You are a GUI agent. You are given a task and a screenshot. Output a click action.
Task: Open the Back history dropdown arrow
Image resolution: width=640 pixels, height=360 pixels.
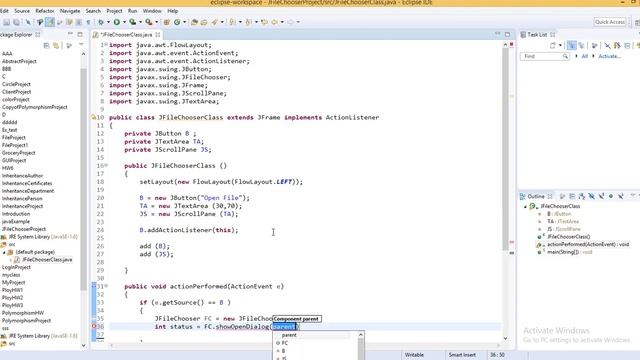(x=282, y=22)
